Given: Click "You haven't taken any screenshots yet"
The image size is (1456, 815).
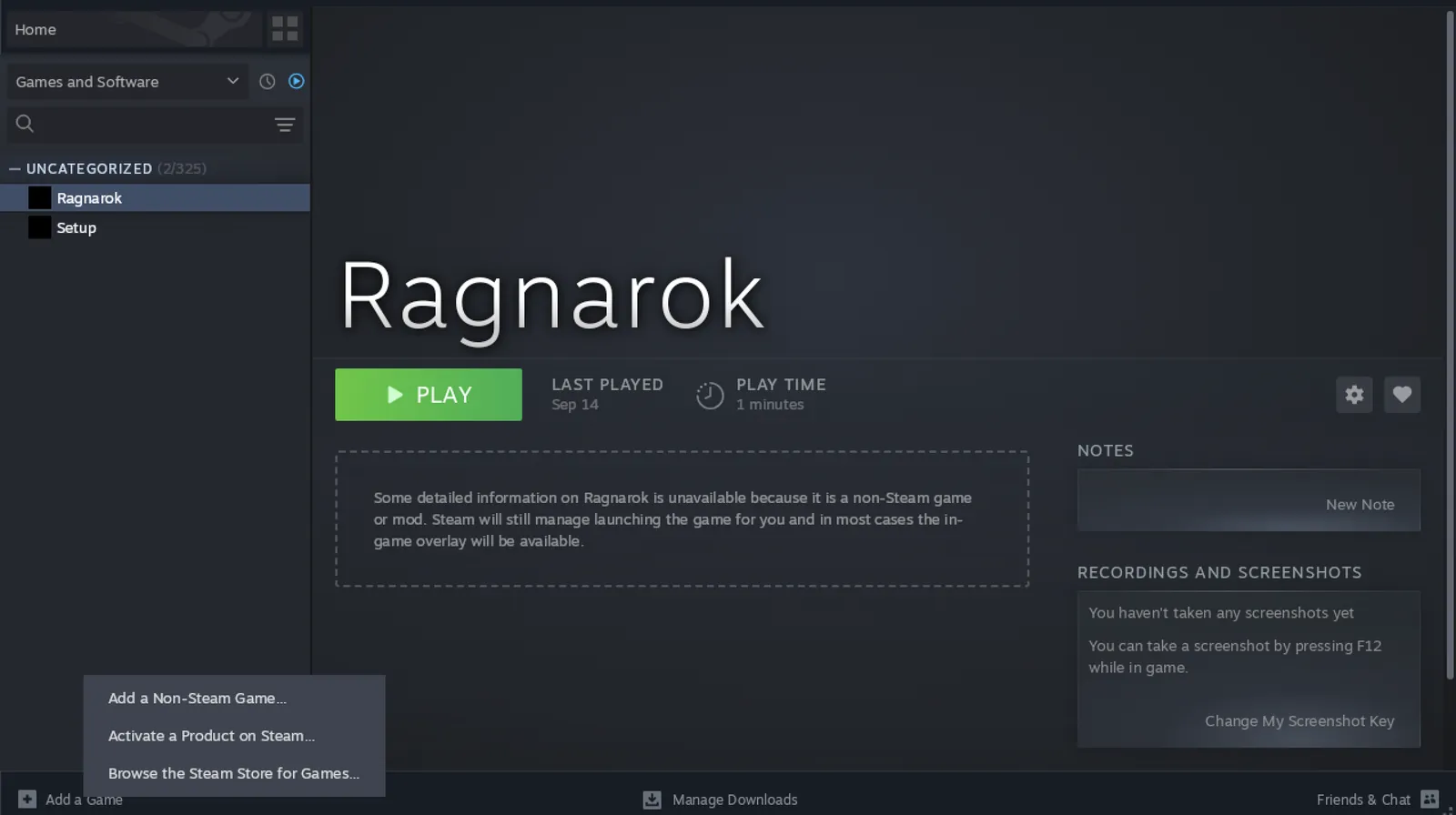Looking at the screenshot, I should click(x=1221, y=612).
